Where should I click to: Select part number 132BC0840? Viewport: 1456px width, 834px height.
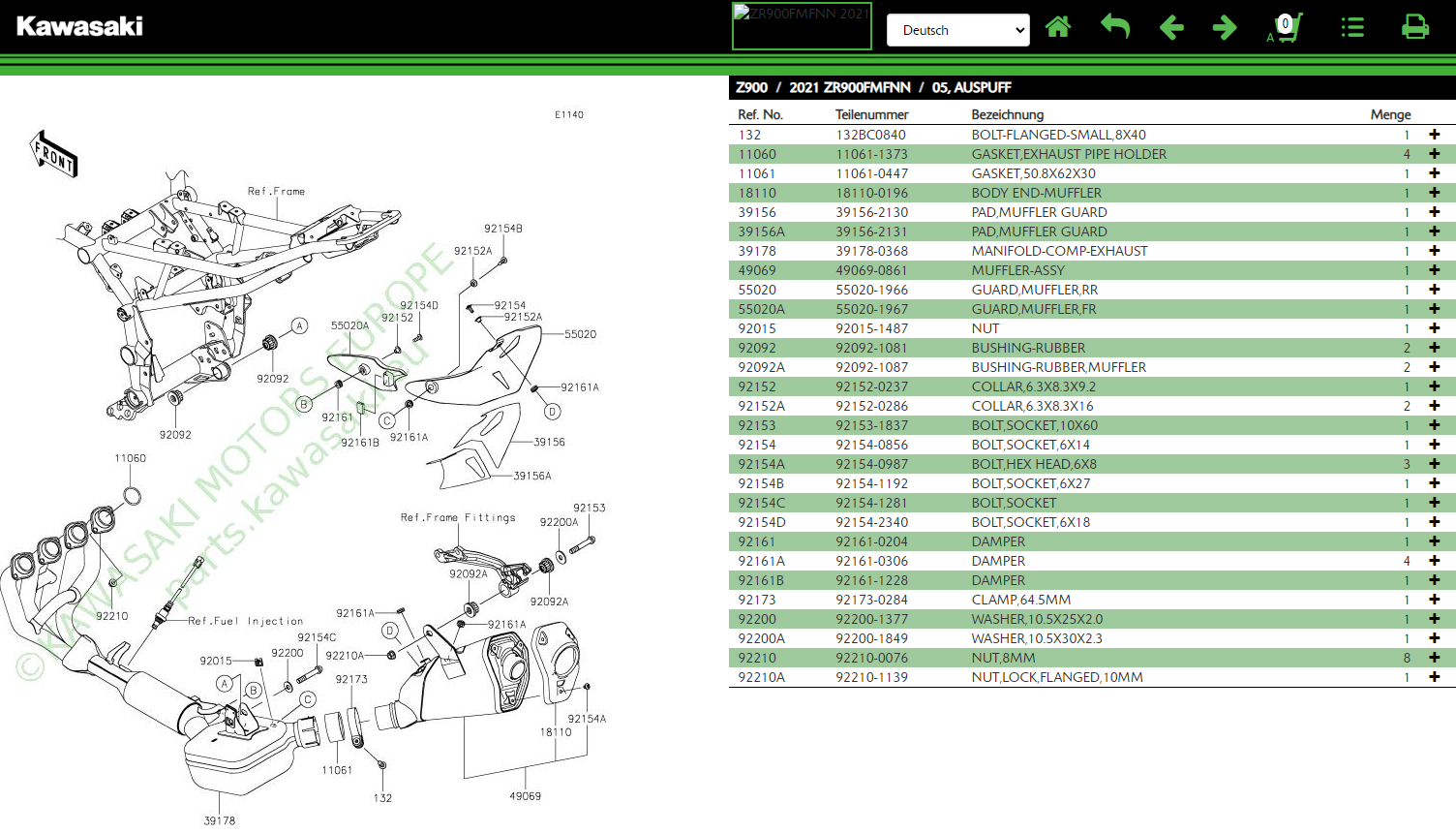click(x=871, y=135)
